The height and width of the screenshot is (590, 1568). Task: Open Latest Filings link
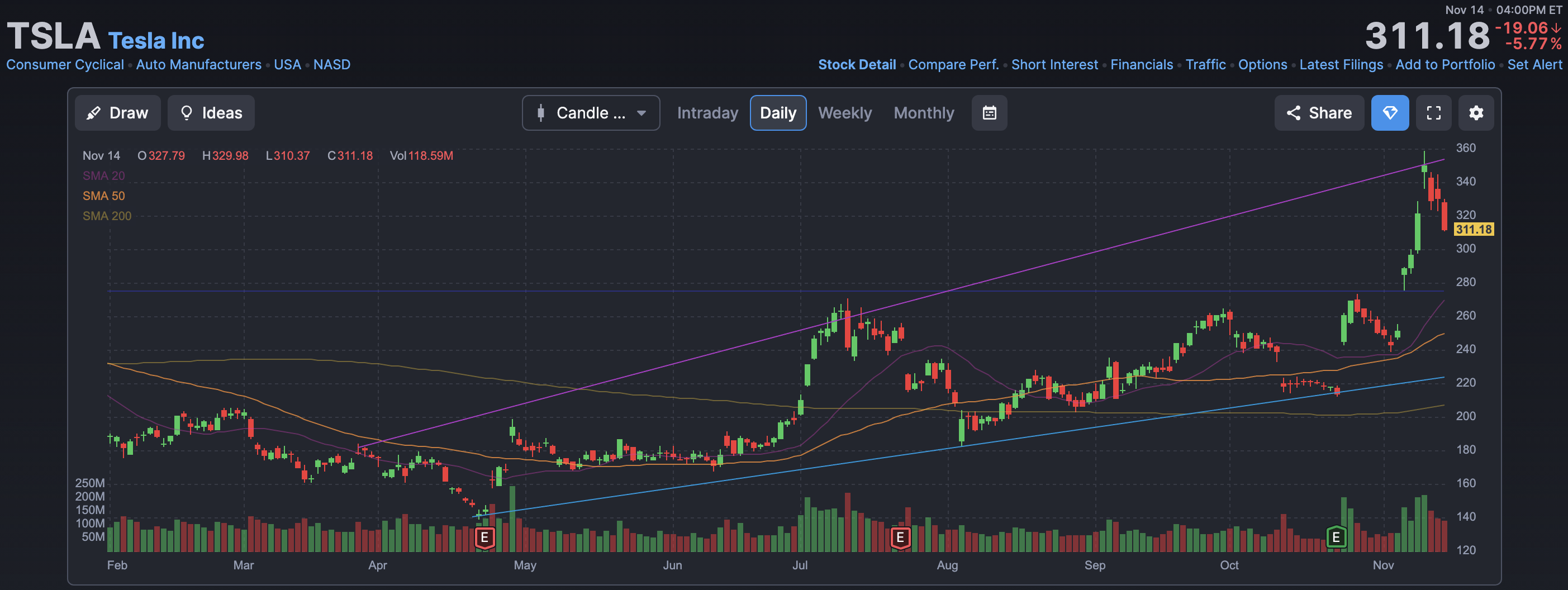(1341, 65)
